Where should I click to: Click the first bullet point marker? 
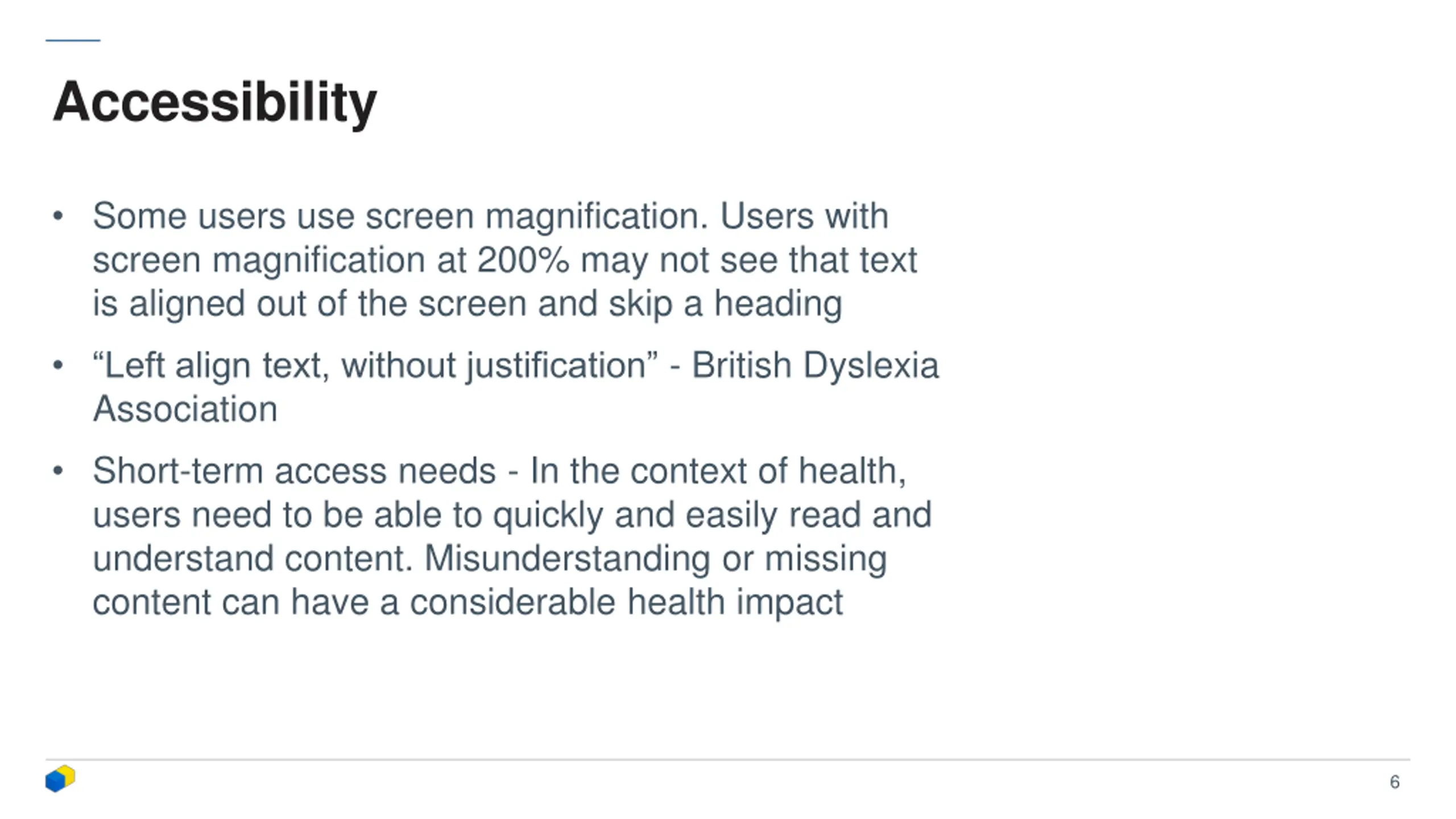click(x=57, y=216)
